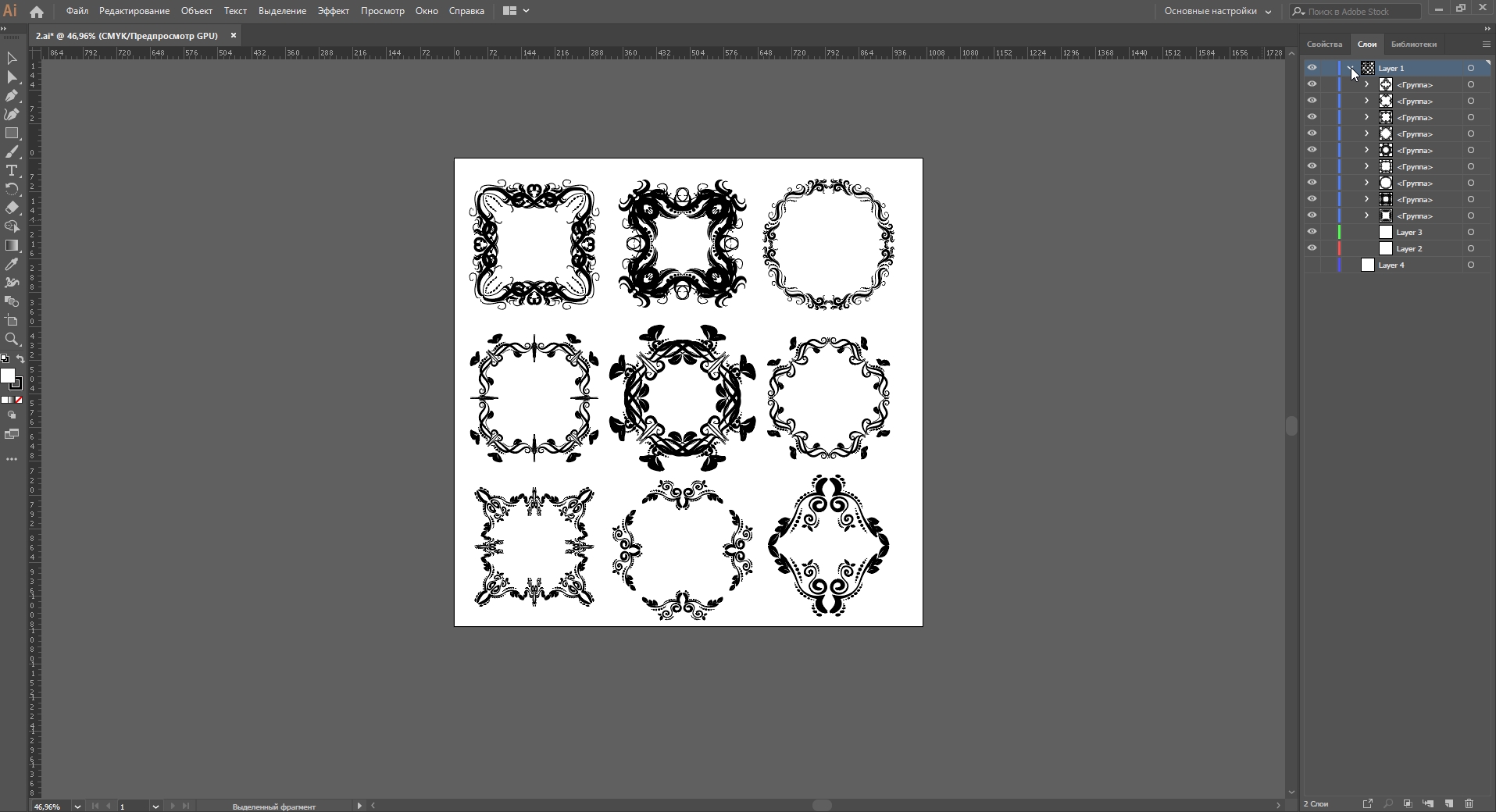This screenshot has height=812, width=1496.
Task: Select the Pen tool in toolbar
Action: click(12, 96)
